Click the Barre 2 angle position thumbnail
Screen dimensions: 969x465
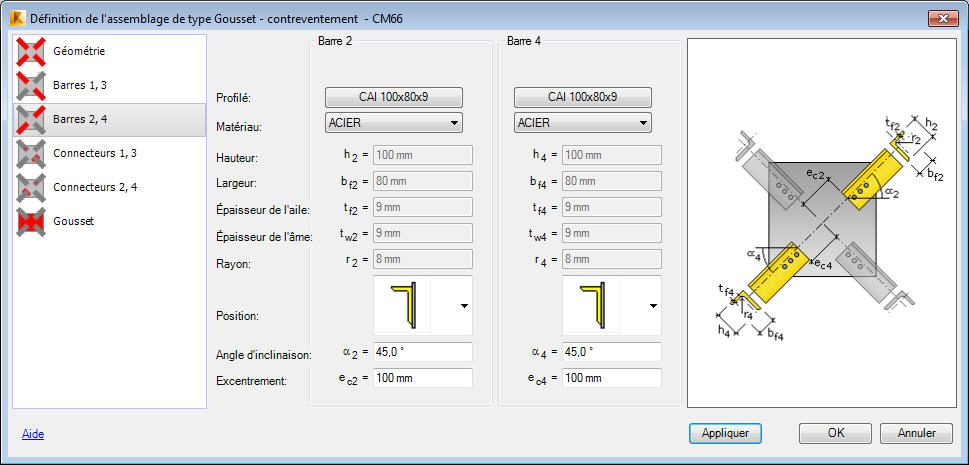[x=402, y=305]
